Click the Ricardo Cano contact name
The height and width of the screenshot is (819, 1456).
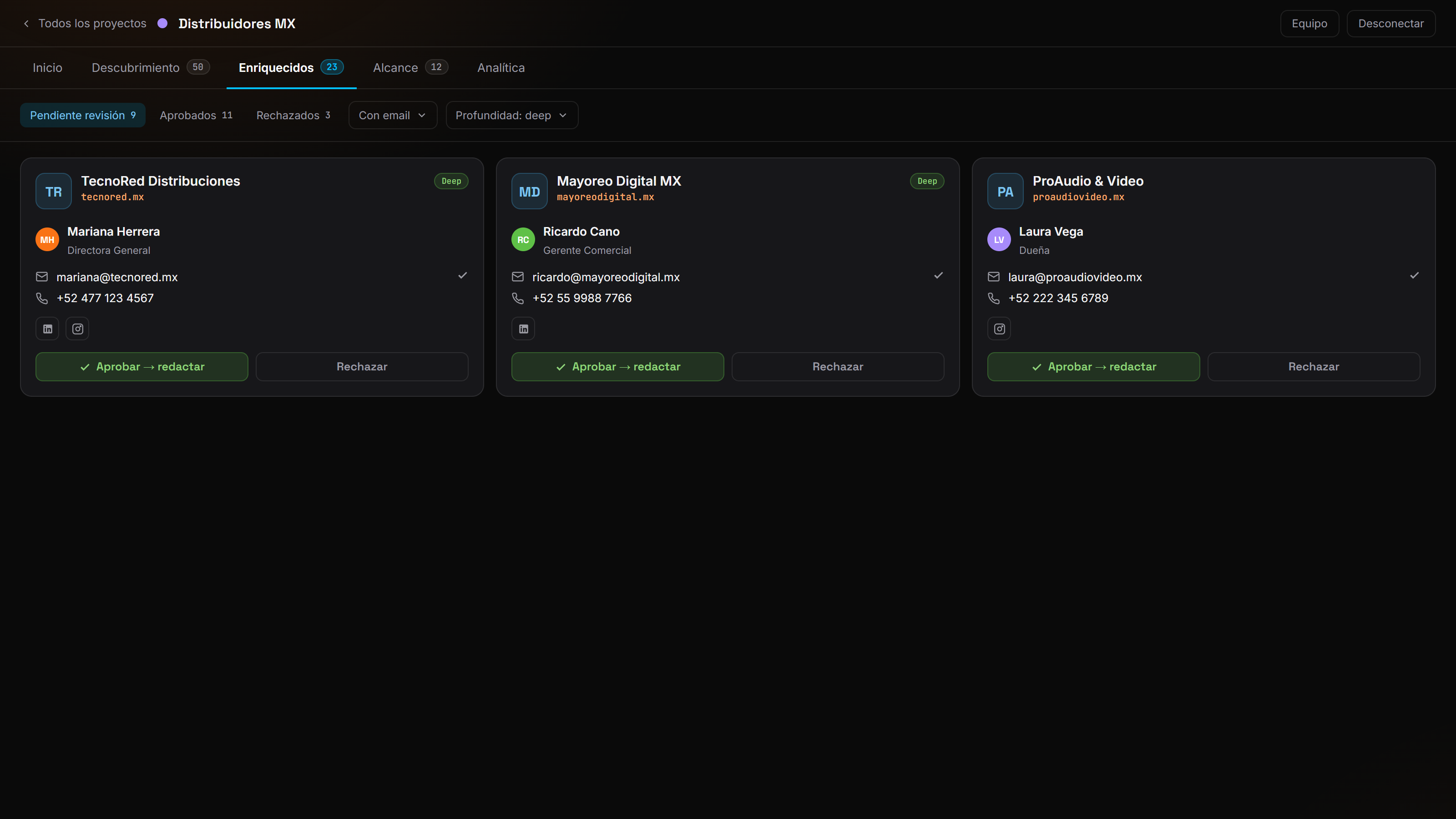pyautogui.click(x=581, y=232)
